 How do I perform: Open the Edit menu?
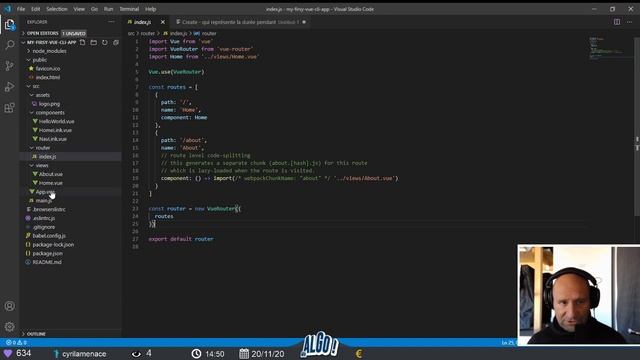click(x=36, y=9)
